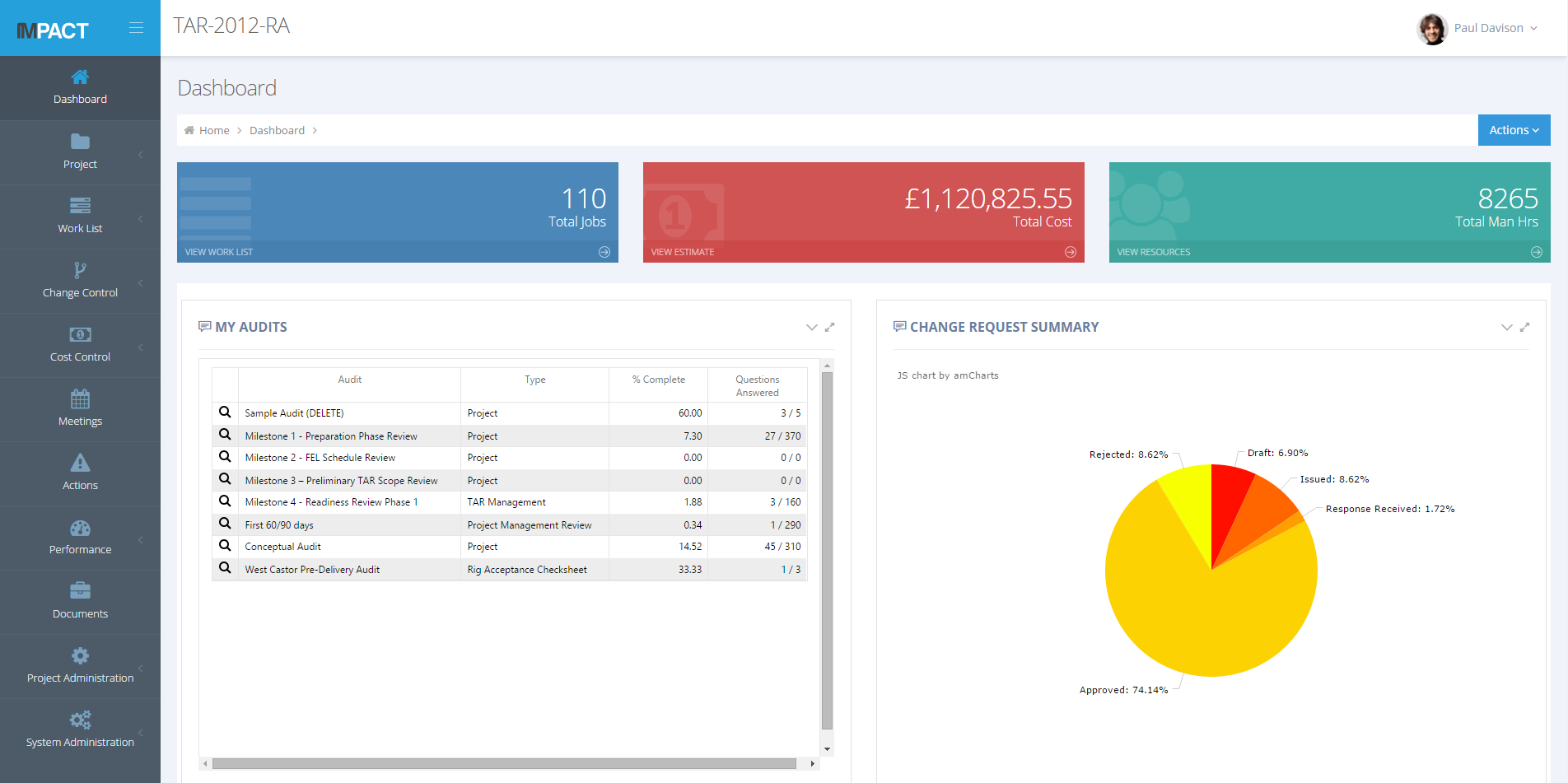
Task: Click the audits scrollbar down arrow
Action: (828, 749)
